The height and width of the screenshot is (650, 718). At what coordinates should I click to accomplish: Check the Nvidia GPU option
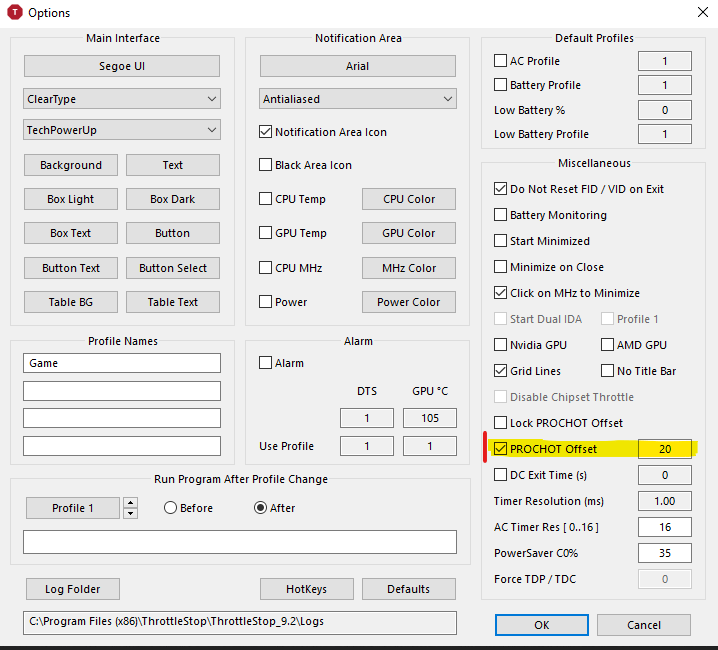tap(500, 344)
